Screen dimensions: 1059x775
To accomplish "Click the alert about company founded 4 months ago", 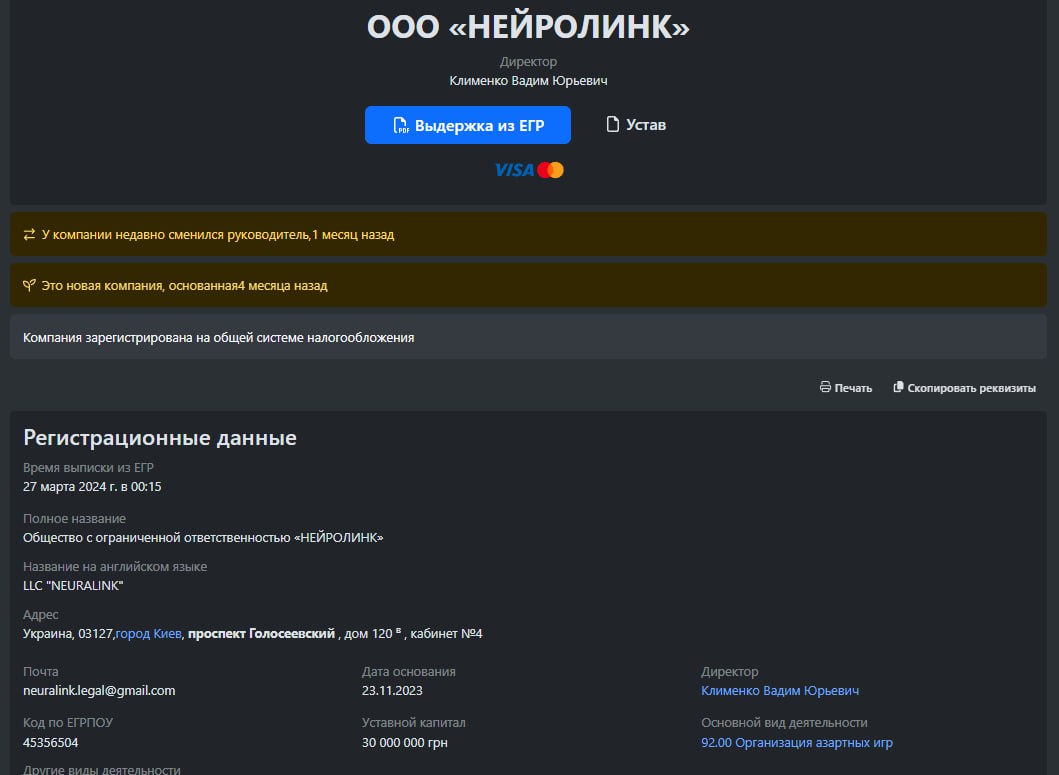I will tap(528, 285).
